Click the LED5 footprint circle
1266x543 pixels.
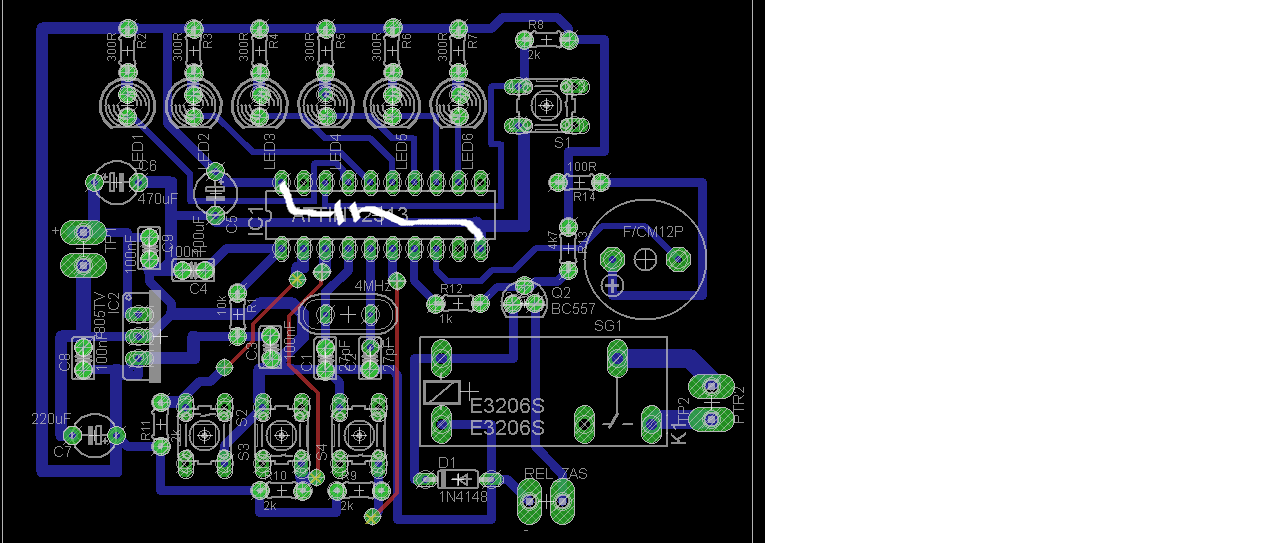click(391, 103)
